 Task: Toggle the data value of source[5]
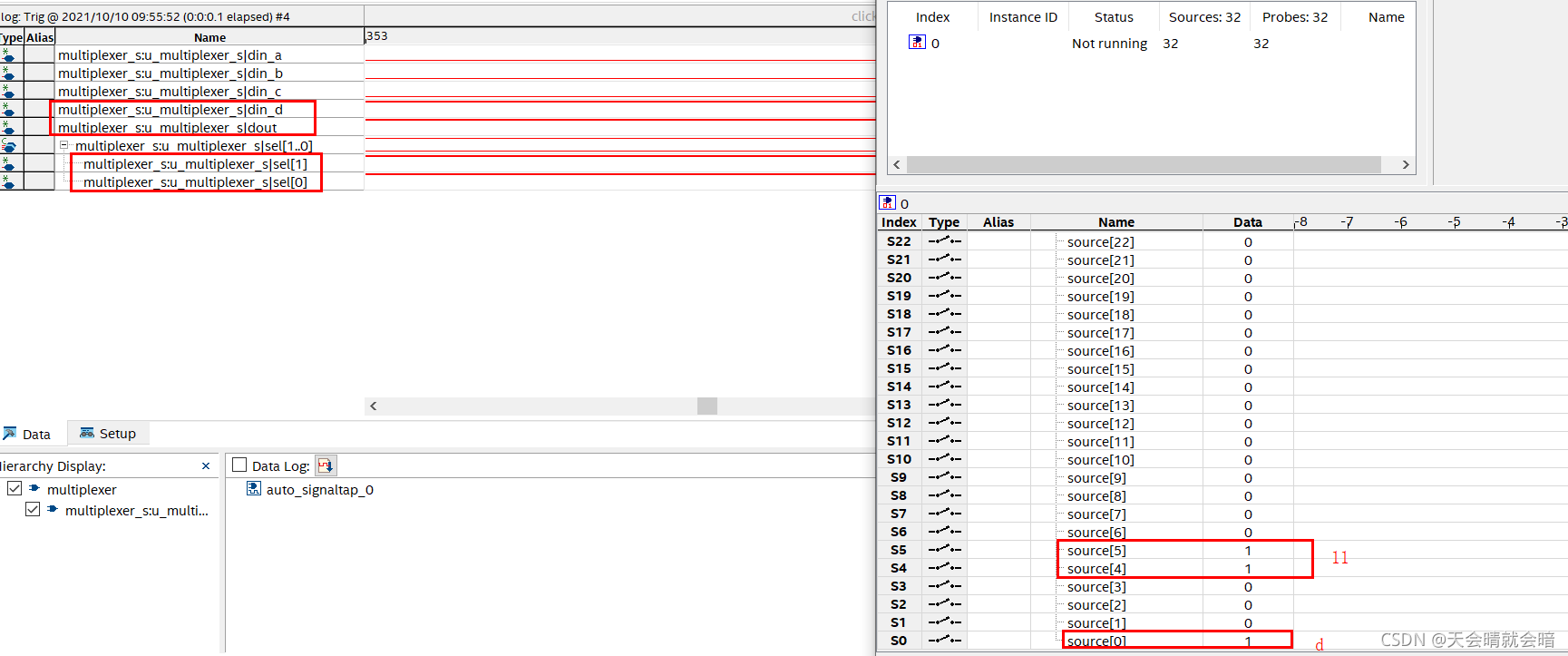coord(1248,551)
